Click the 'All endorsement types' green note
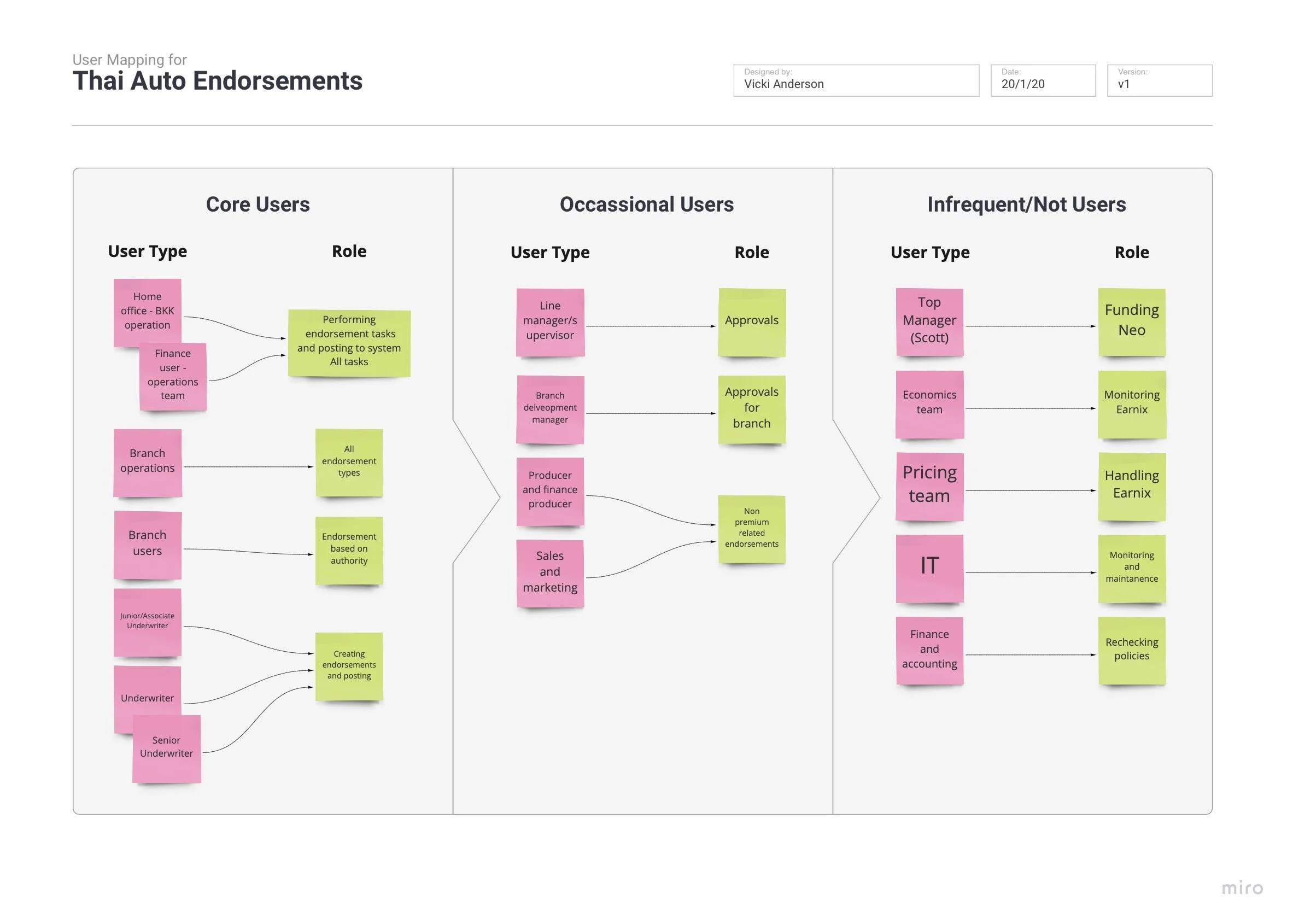Viewport: 1293px width, 924px height. [349, 461]
